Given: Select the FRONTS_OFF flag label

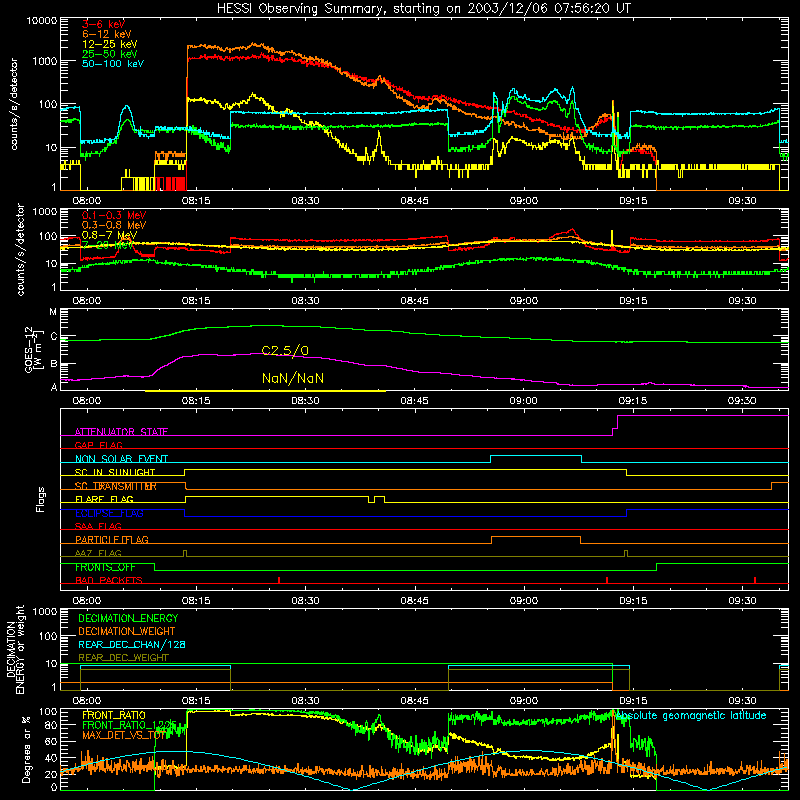Looking at the screenshot, I should (x=105, y=567).
